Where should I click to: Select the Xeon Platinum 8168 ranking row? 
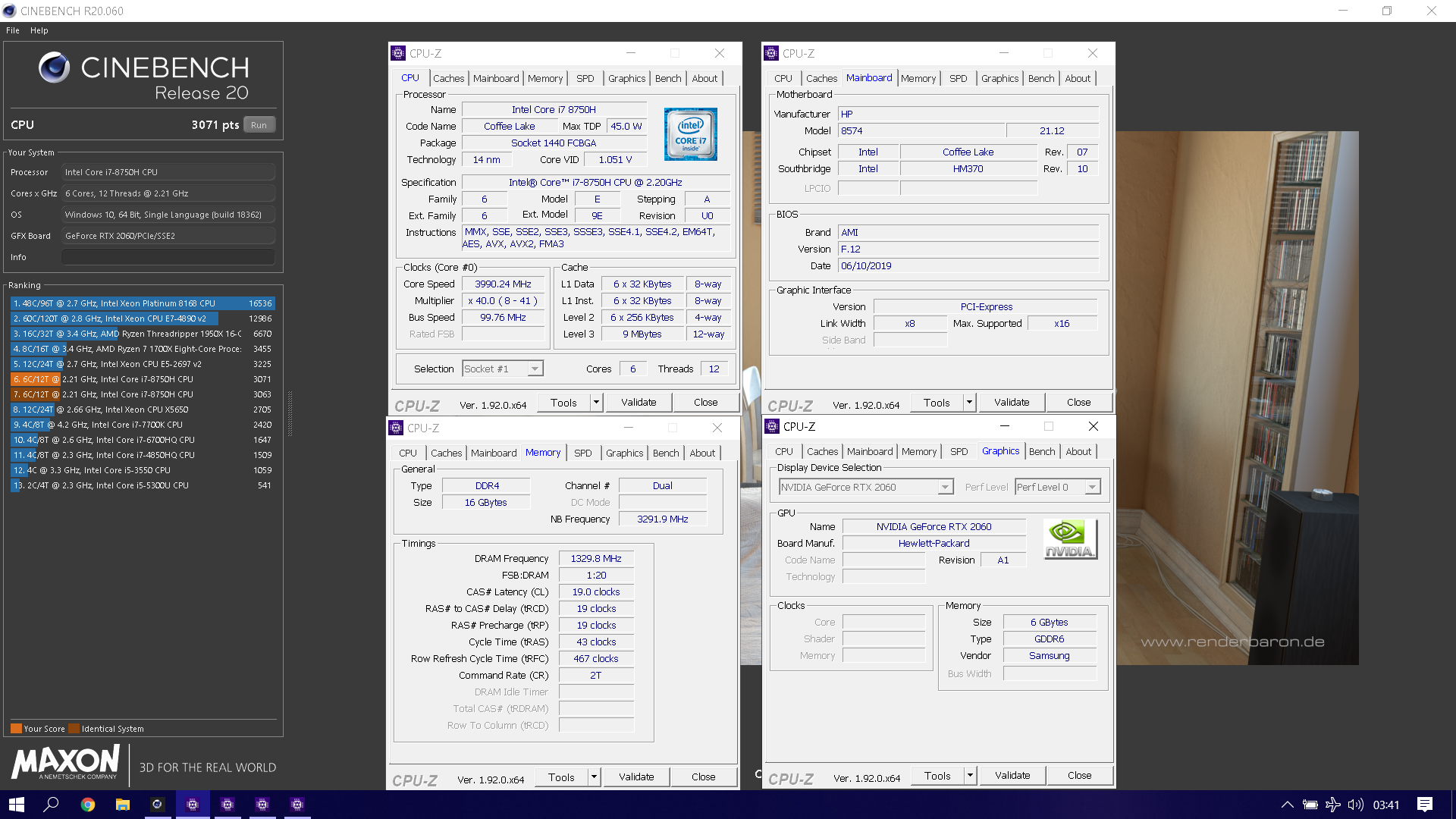coord(143,303)
